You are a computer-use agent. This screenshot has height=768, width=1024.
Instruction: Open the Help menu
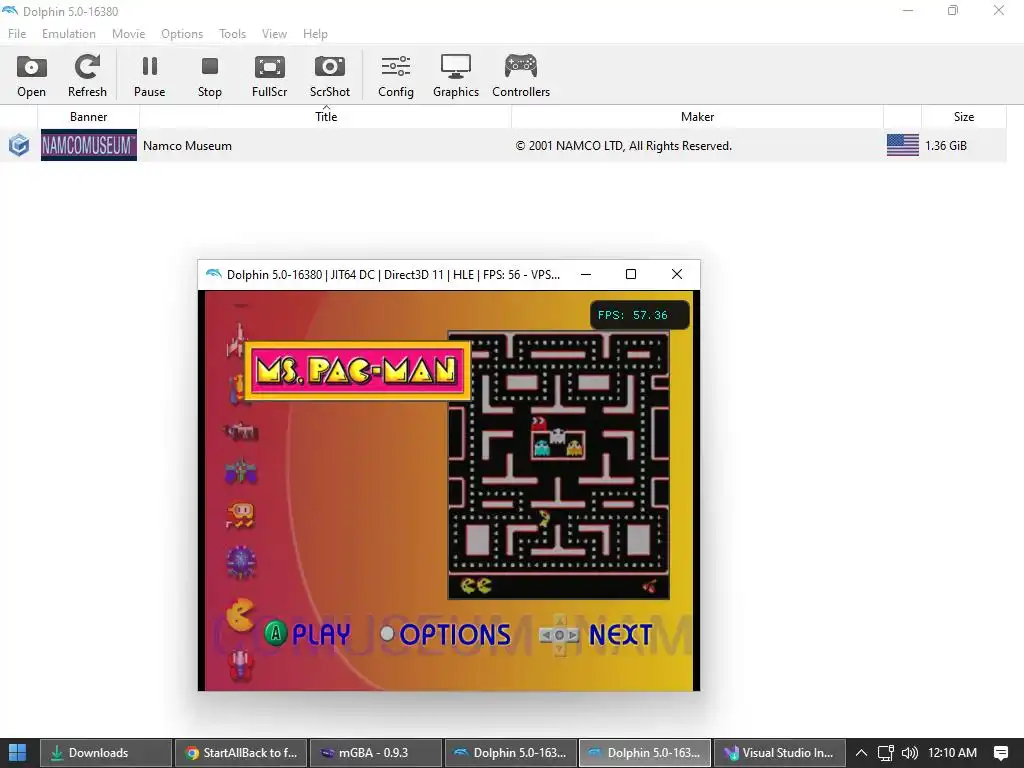[315, 34]
